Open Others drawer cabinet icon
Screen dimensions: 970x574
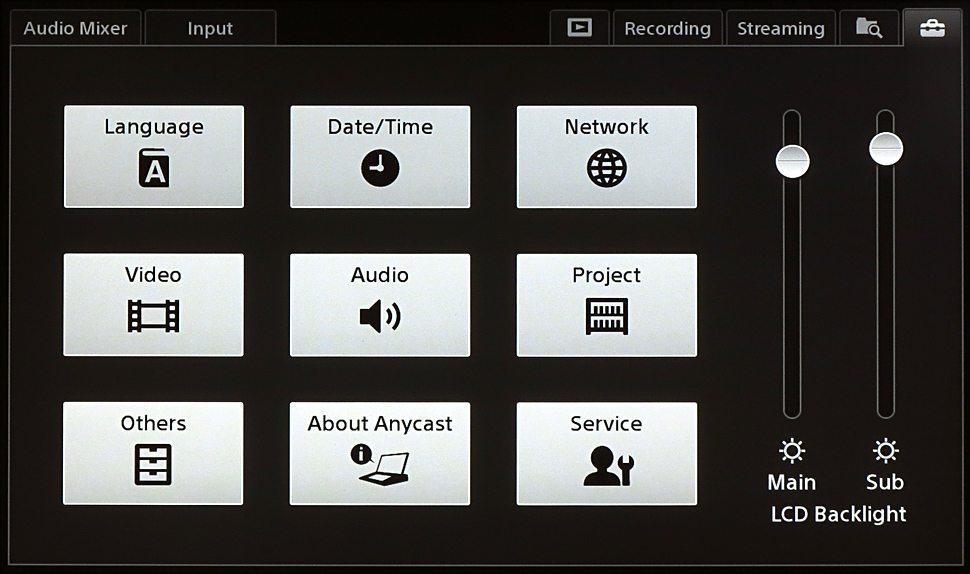[154, 465]
